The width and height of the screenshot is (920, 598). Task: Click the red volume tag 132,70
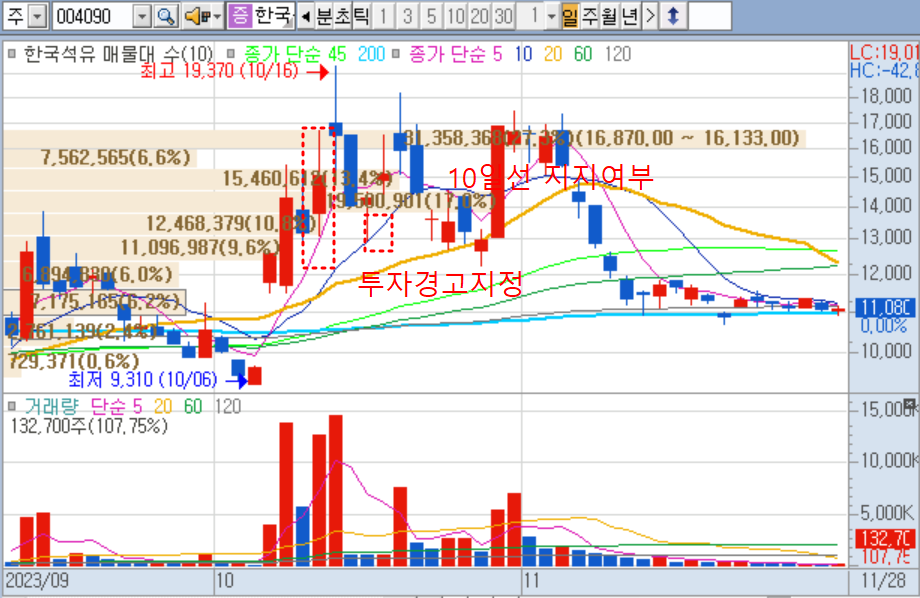[885, 538]
